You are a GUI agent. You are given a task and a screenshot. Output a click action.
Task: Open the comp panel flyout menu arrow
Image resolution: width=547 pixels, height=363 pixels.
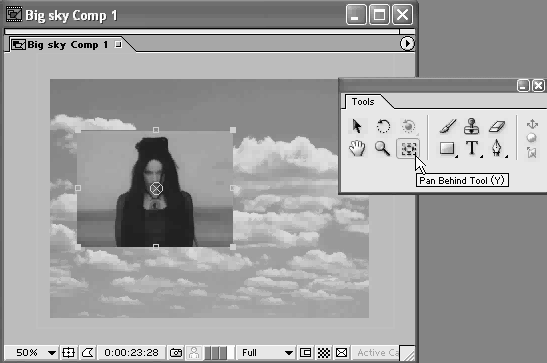407,44
